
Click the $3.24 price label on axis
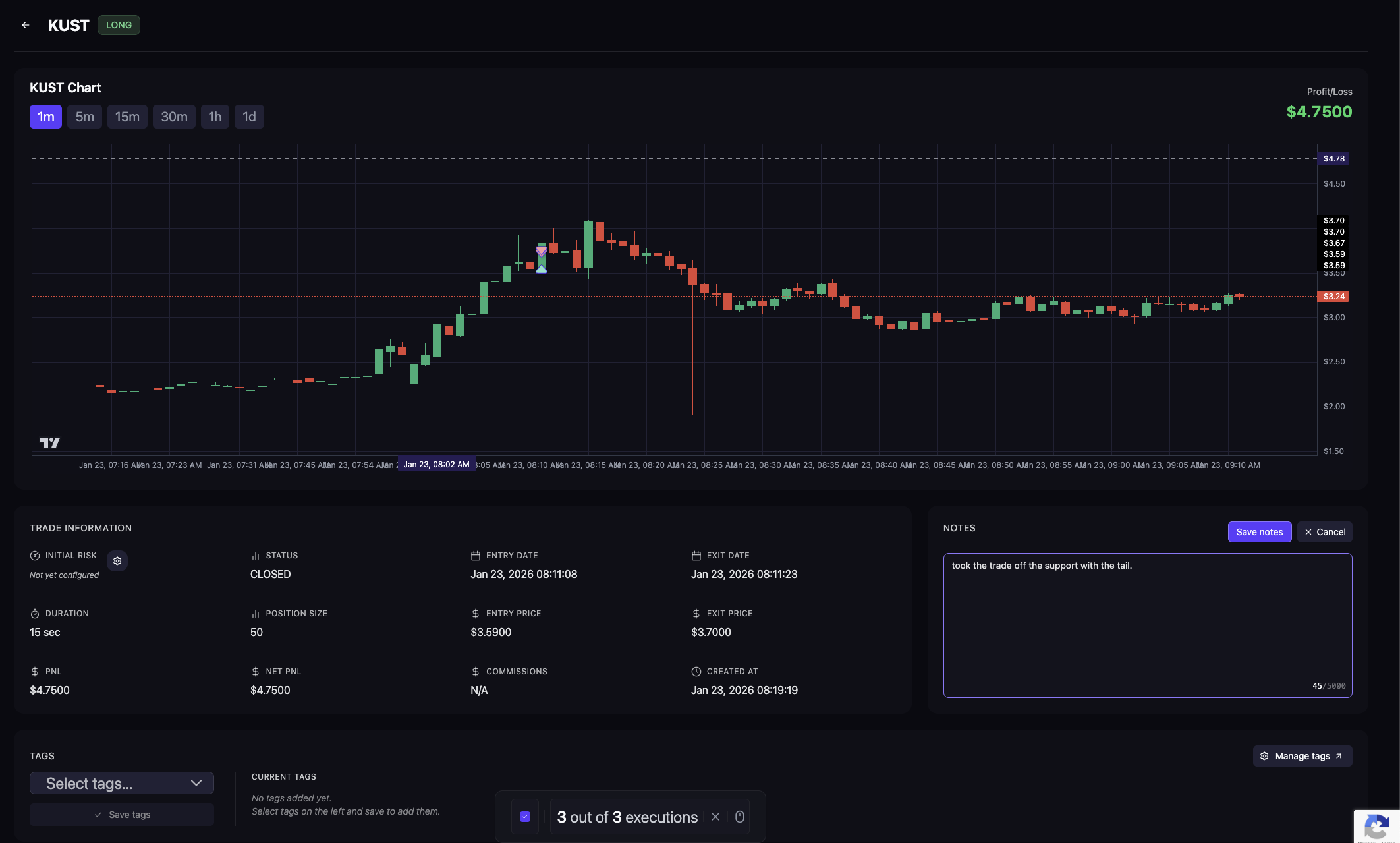click(1333, 297)
